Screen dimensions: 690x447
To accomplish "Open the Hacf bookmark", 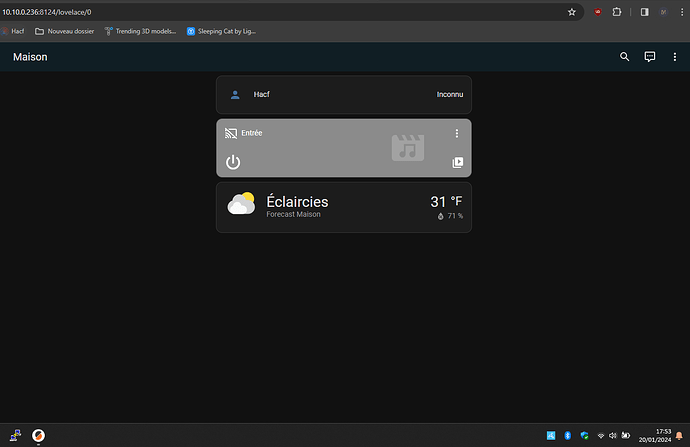I will click(x=12, y=31).
